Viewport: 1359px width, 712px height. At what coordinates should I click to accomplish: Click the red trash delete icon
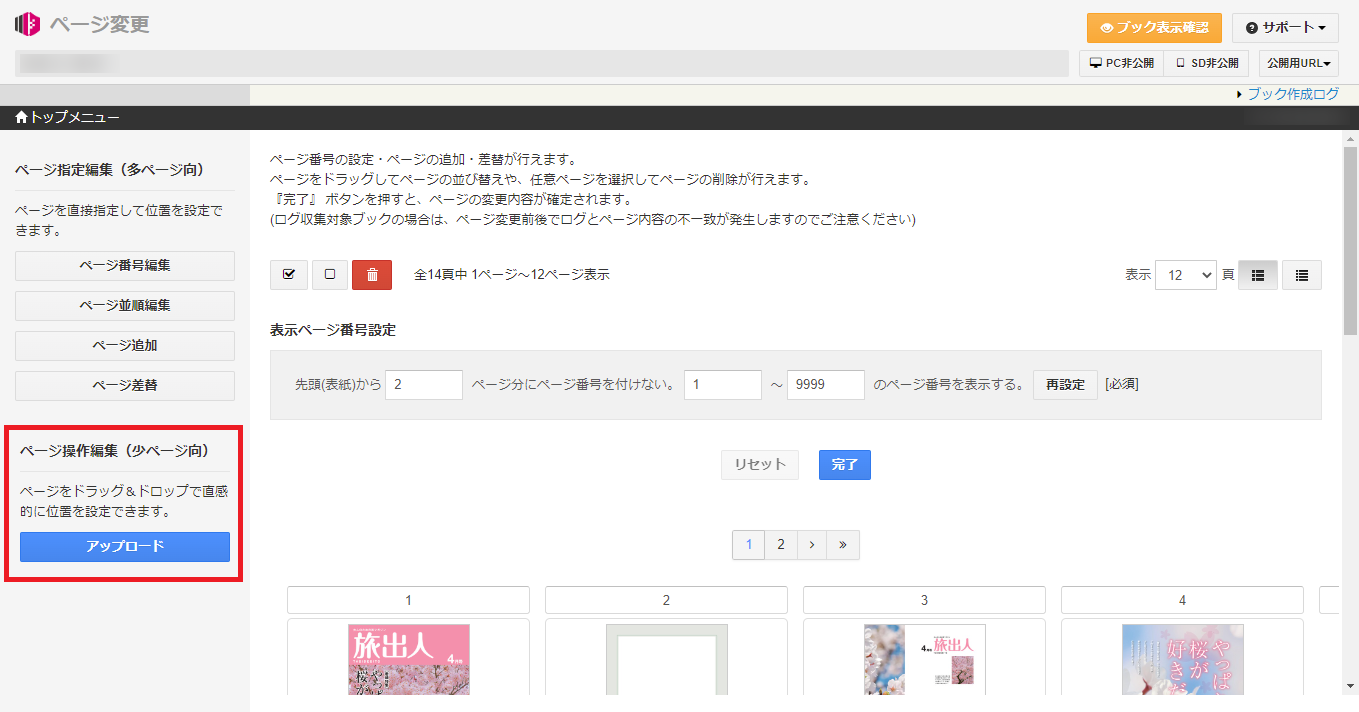coord(372,274)
